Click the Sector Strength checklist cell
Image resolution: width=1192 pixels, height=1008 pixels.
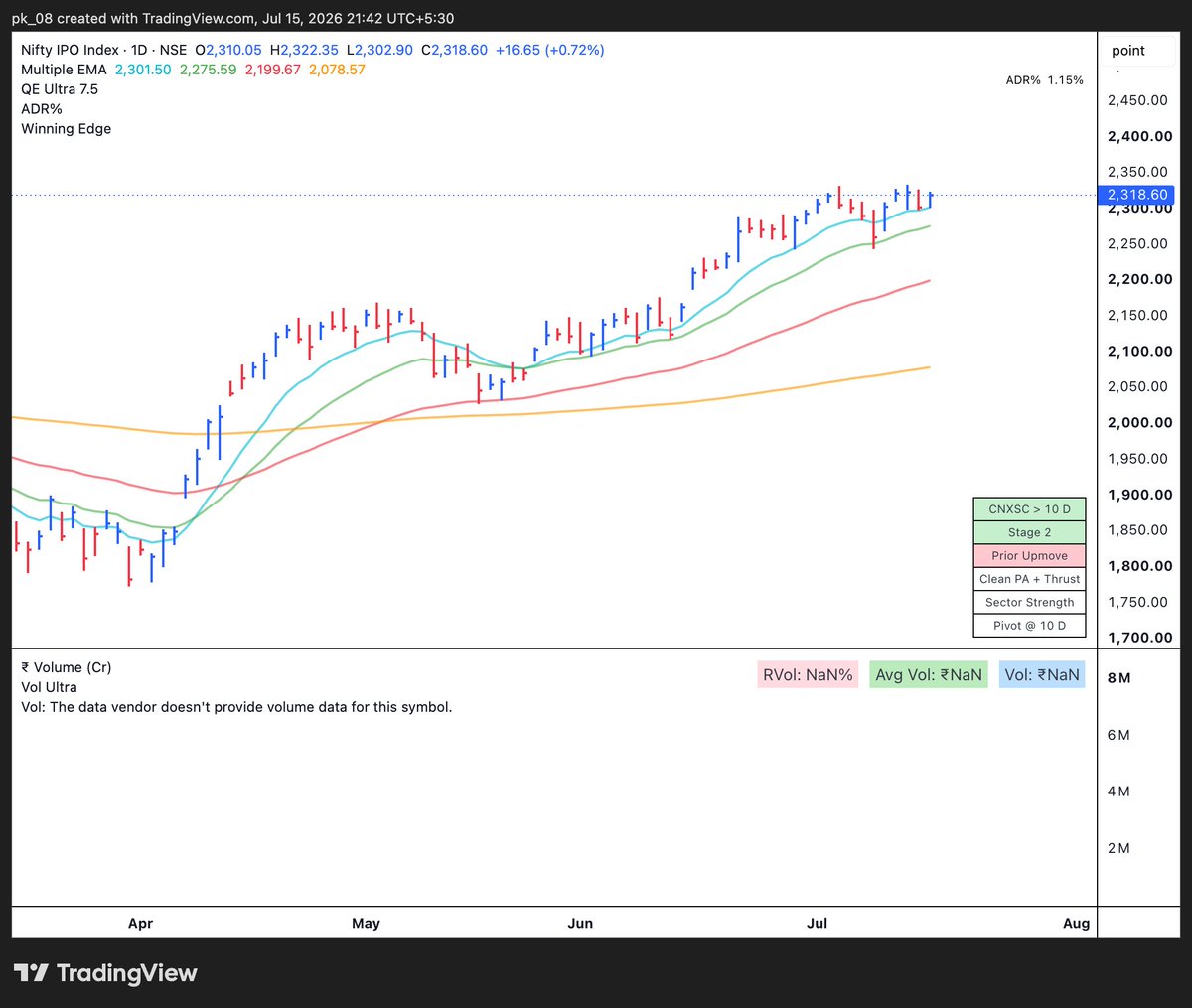[1029, 603]
